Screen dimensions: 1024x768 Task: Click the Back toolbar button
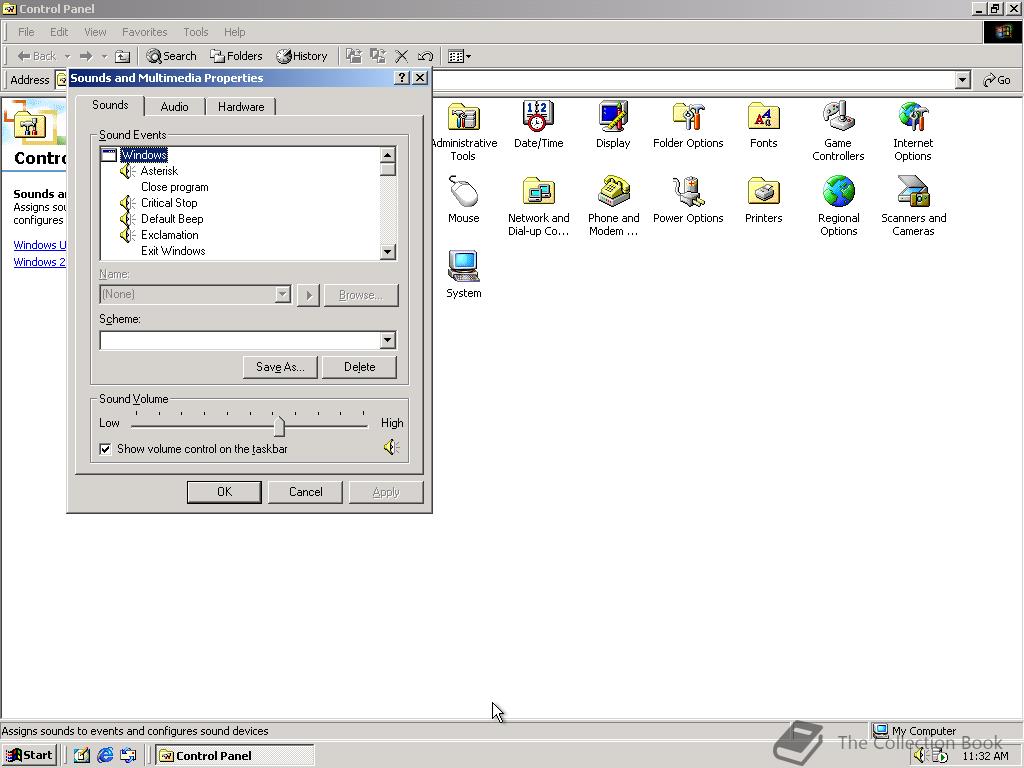coord(37,56)
